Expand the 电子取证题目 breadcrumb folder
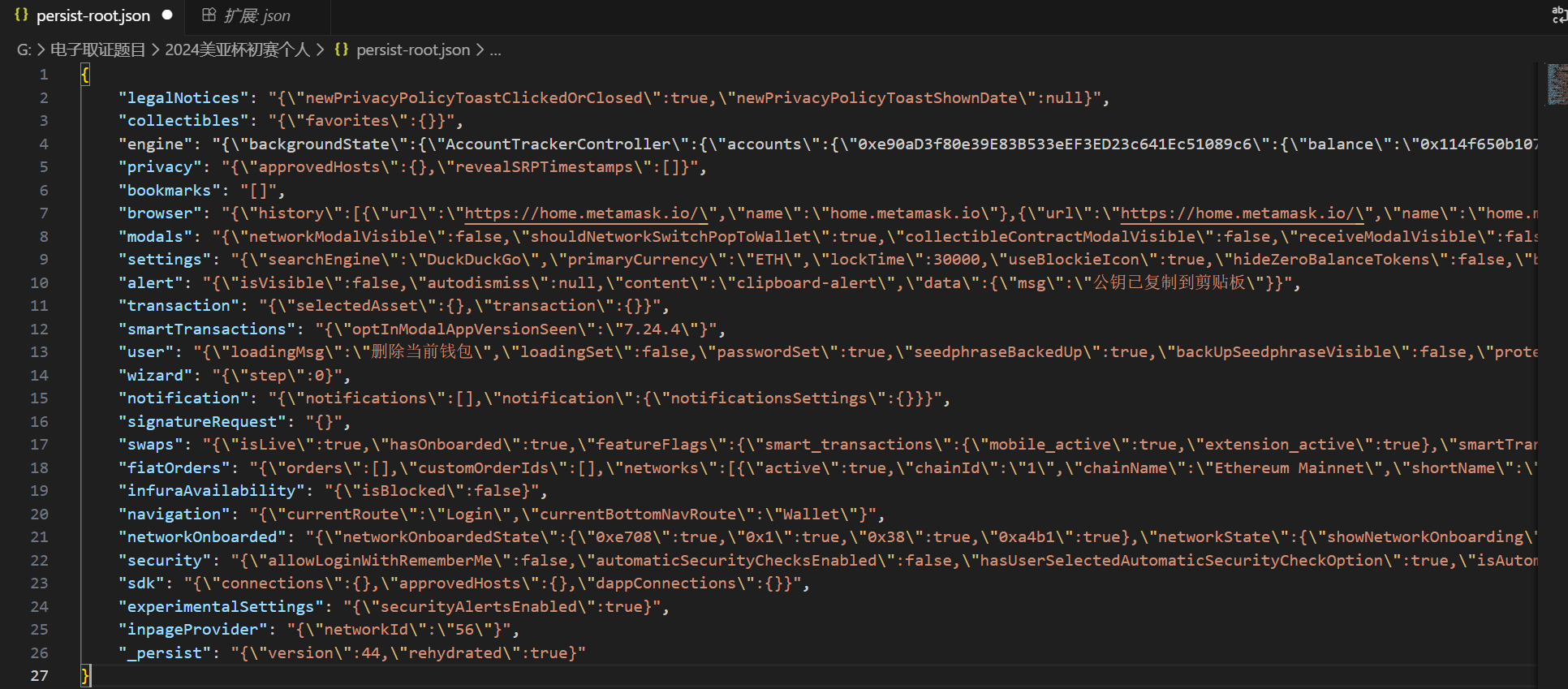 click(97, 50)
